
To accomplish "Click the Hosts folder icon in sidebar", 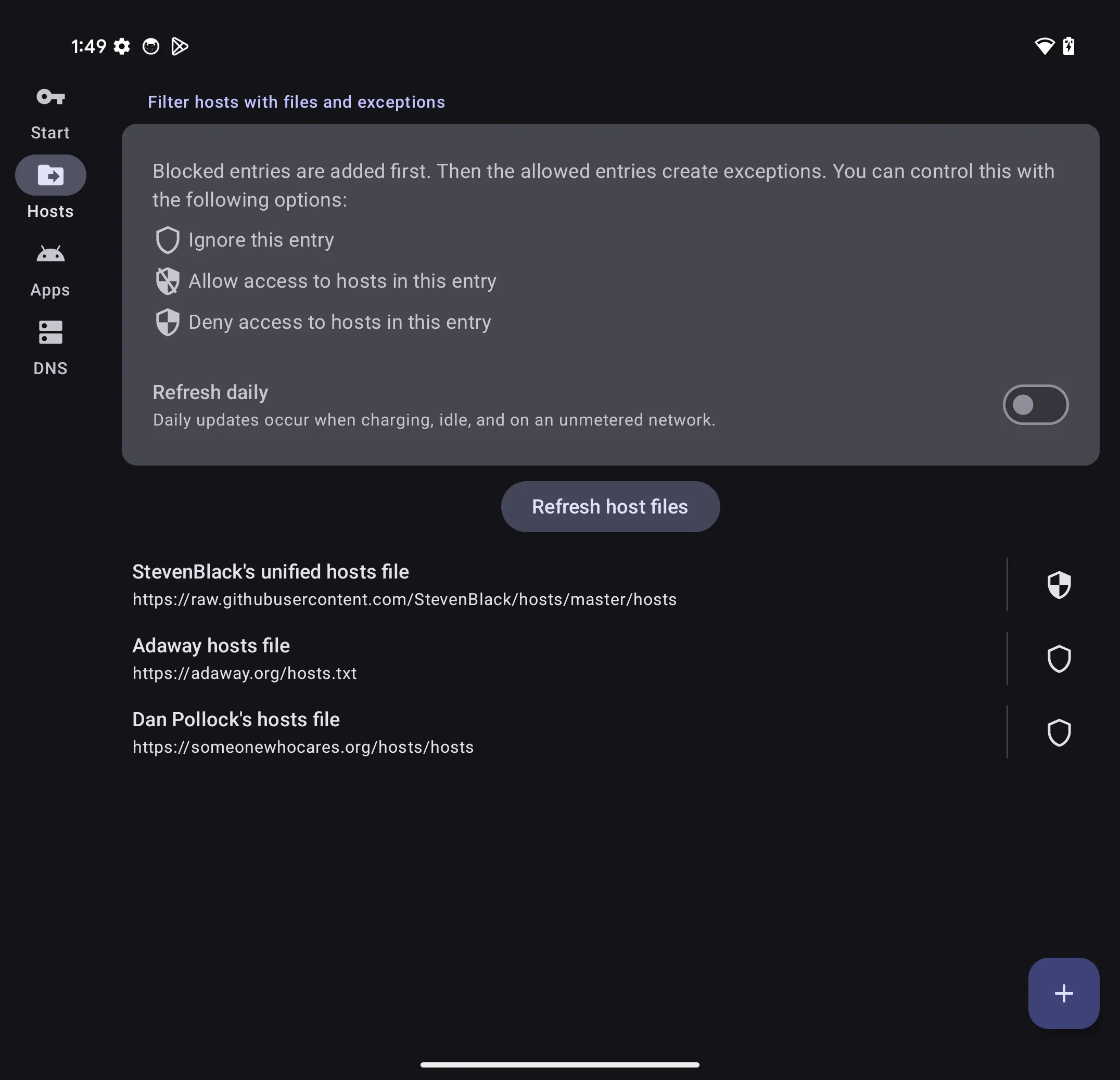I will coord(50,175).
